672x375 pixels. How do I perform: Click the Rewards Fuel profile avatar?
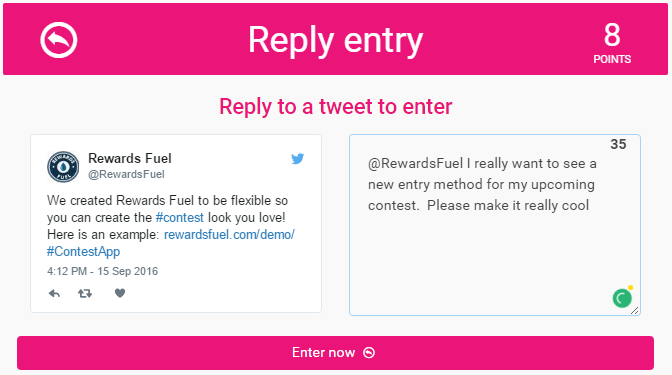(x=63, y=167)
